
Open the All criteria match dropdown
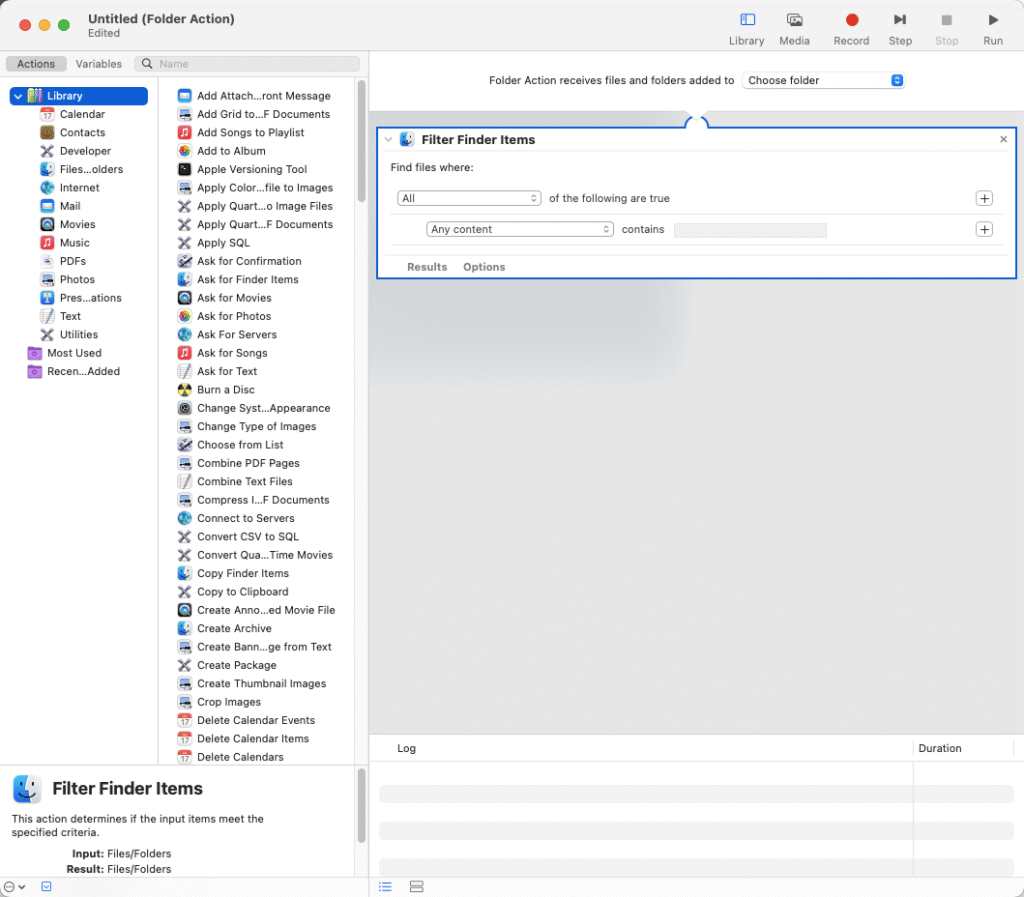point(469,198)
